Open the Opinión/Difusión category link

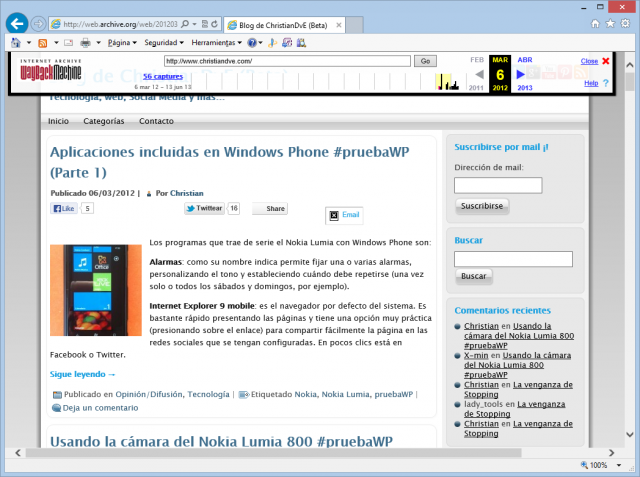(149, 394)
